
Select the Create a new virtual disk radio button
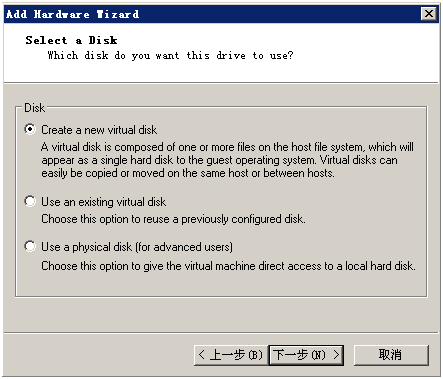pyautogui.click(x=30, y=129)
